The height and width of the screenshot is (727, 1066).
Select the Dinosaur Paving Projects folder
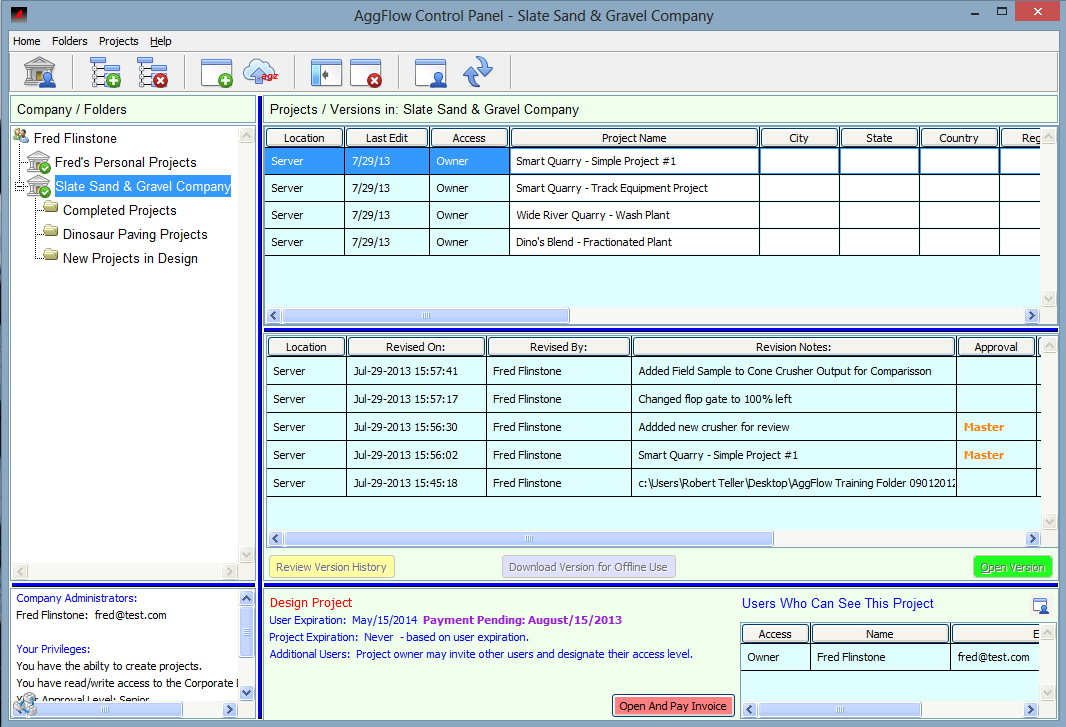click(x=135, y=234)
